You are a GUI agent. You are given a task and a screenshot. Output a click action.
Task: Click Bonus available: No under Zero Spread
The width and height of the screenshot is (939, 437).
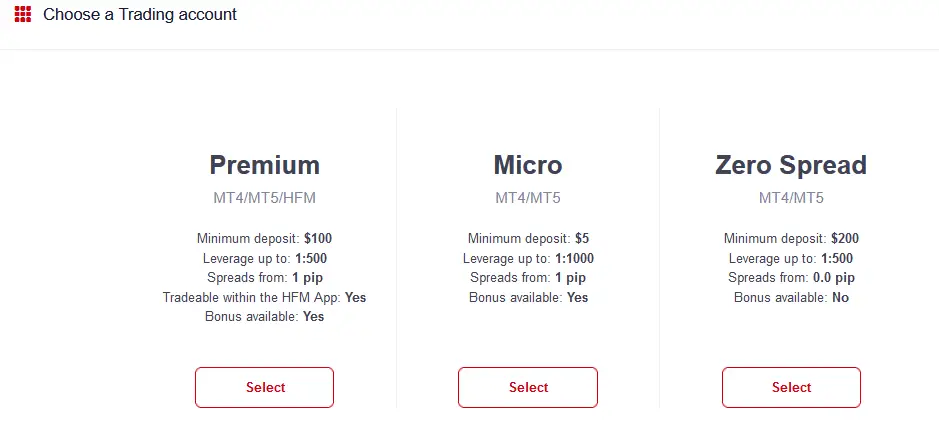[791, 298]
